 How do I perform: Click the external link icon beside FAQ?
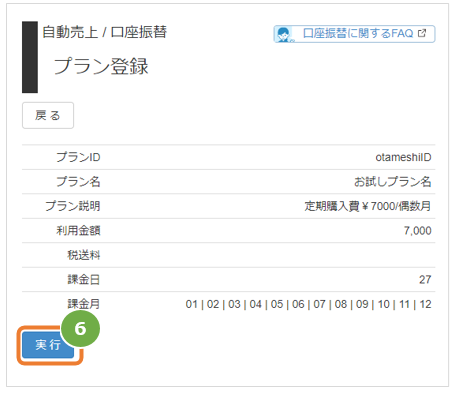[422, 33]
